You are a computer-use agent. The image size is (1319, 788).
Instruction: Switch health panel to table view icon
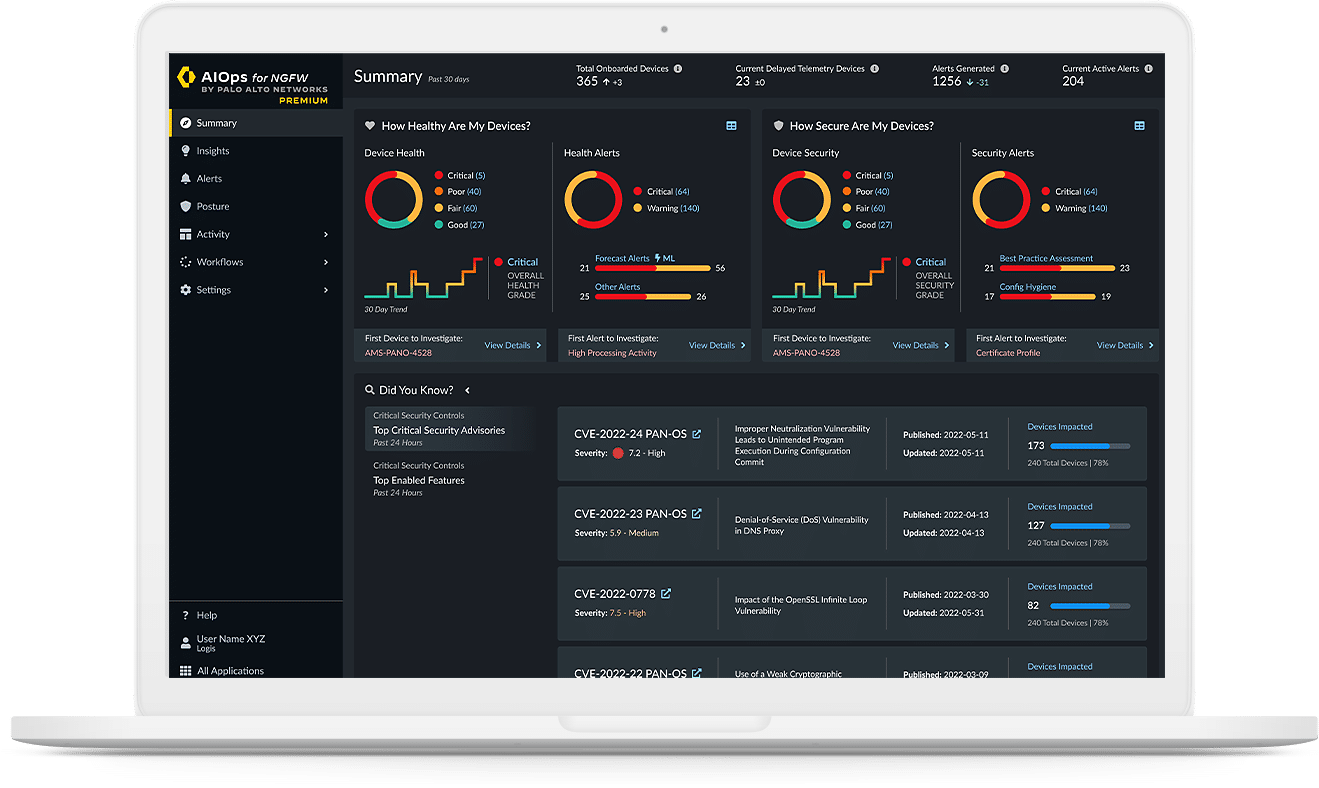pos(731,126)
